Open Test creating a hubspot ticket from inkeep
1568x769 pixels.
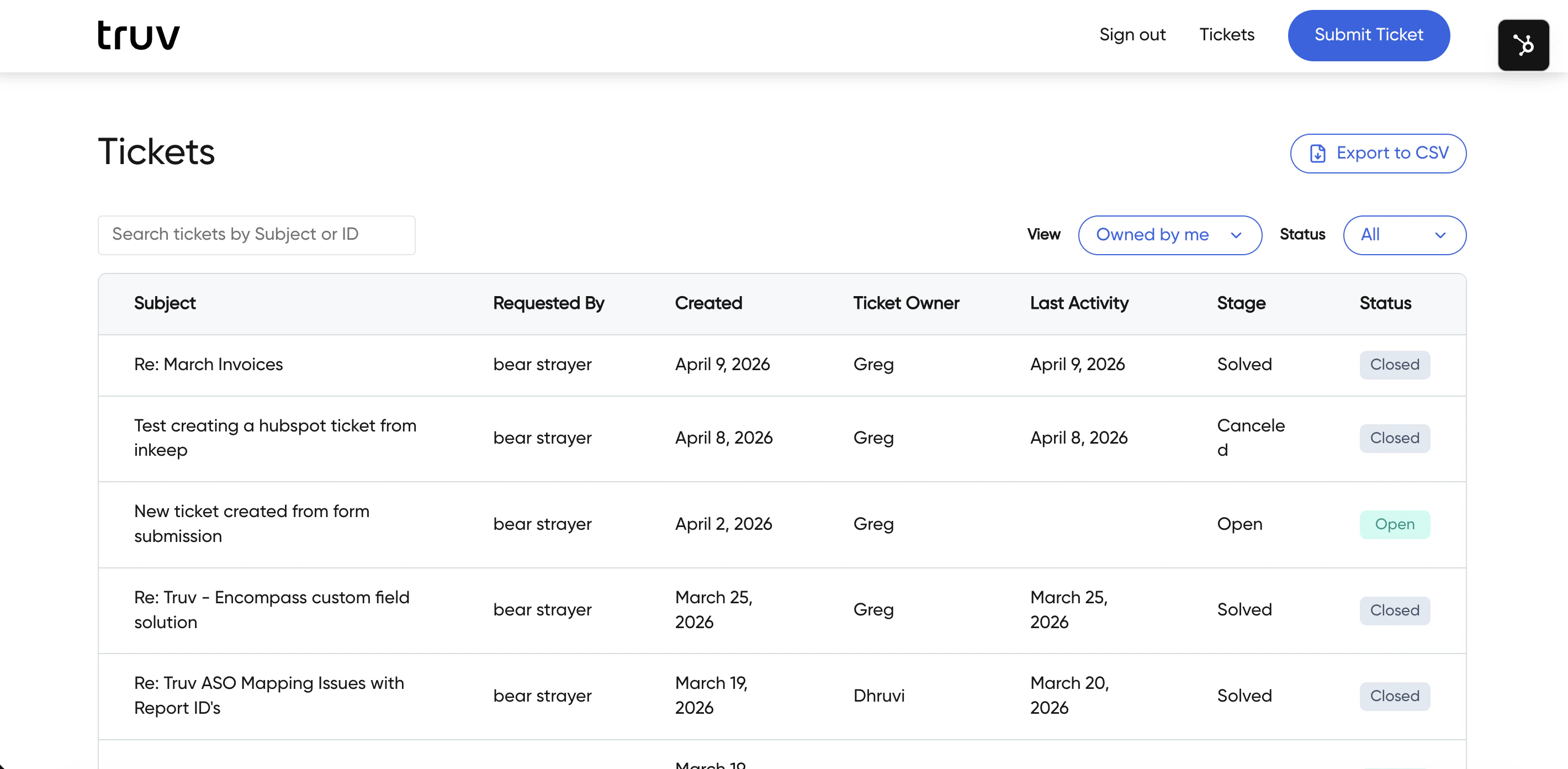coord(275,438)
